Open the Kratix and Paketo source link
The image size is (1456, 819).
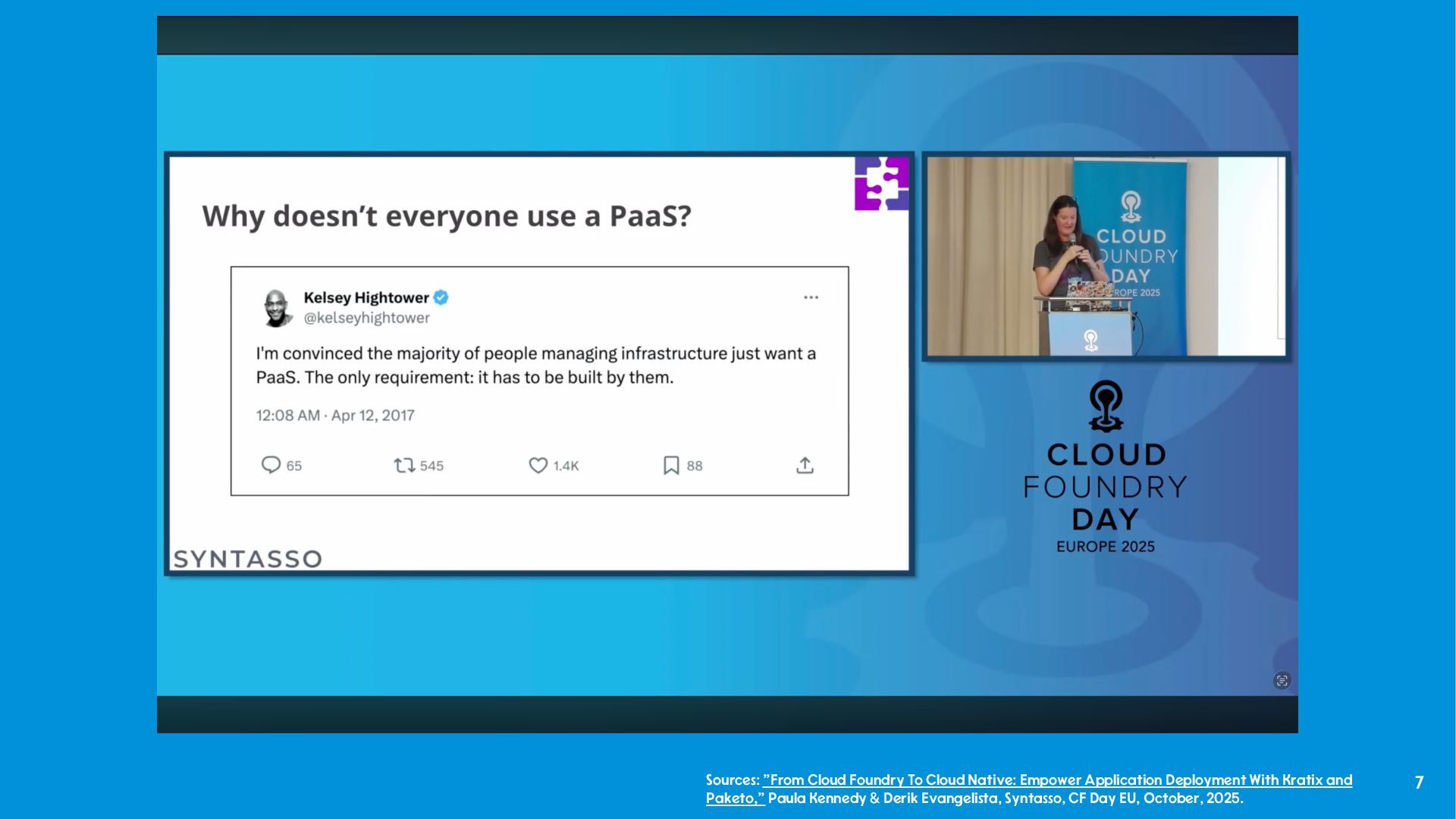pyautogui.click(x=1057, y=780)
